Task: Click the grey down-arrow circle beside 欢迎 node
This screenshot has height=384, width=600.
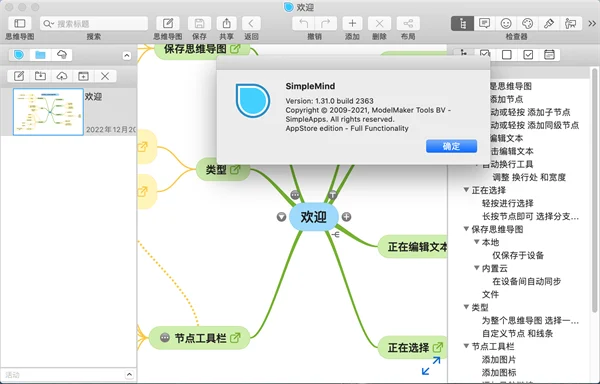Action: tap(281, 217)
